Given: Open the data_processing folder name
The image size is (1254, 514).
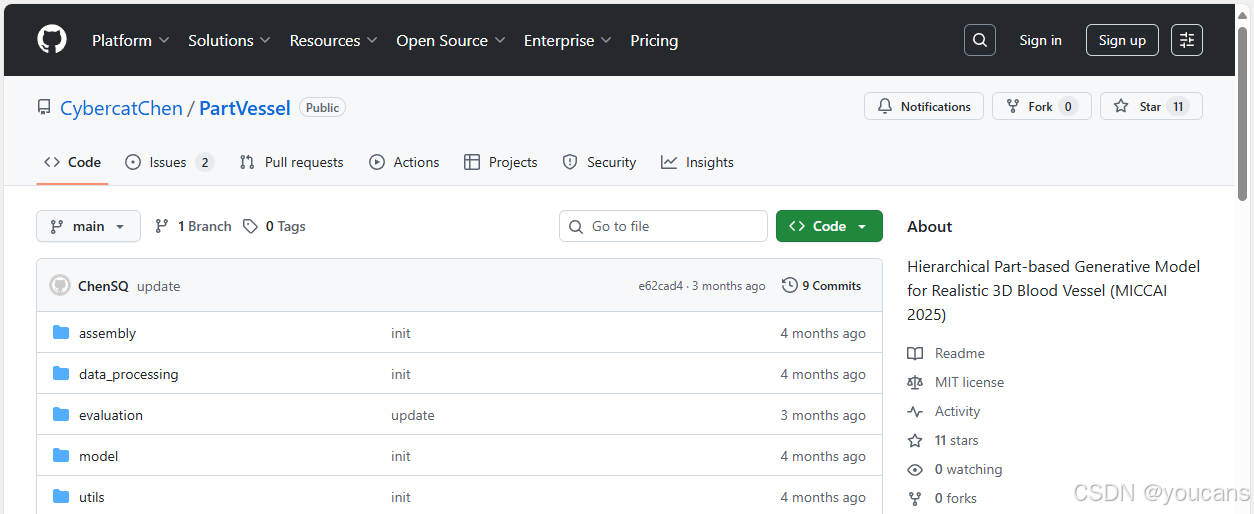Looking at the screenshot, I should [128, 374].
